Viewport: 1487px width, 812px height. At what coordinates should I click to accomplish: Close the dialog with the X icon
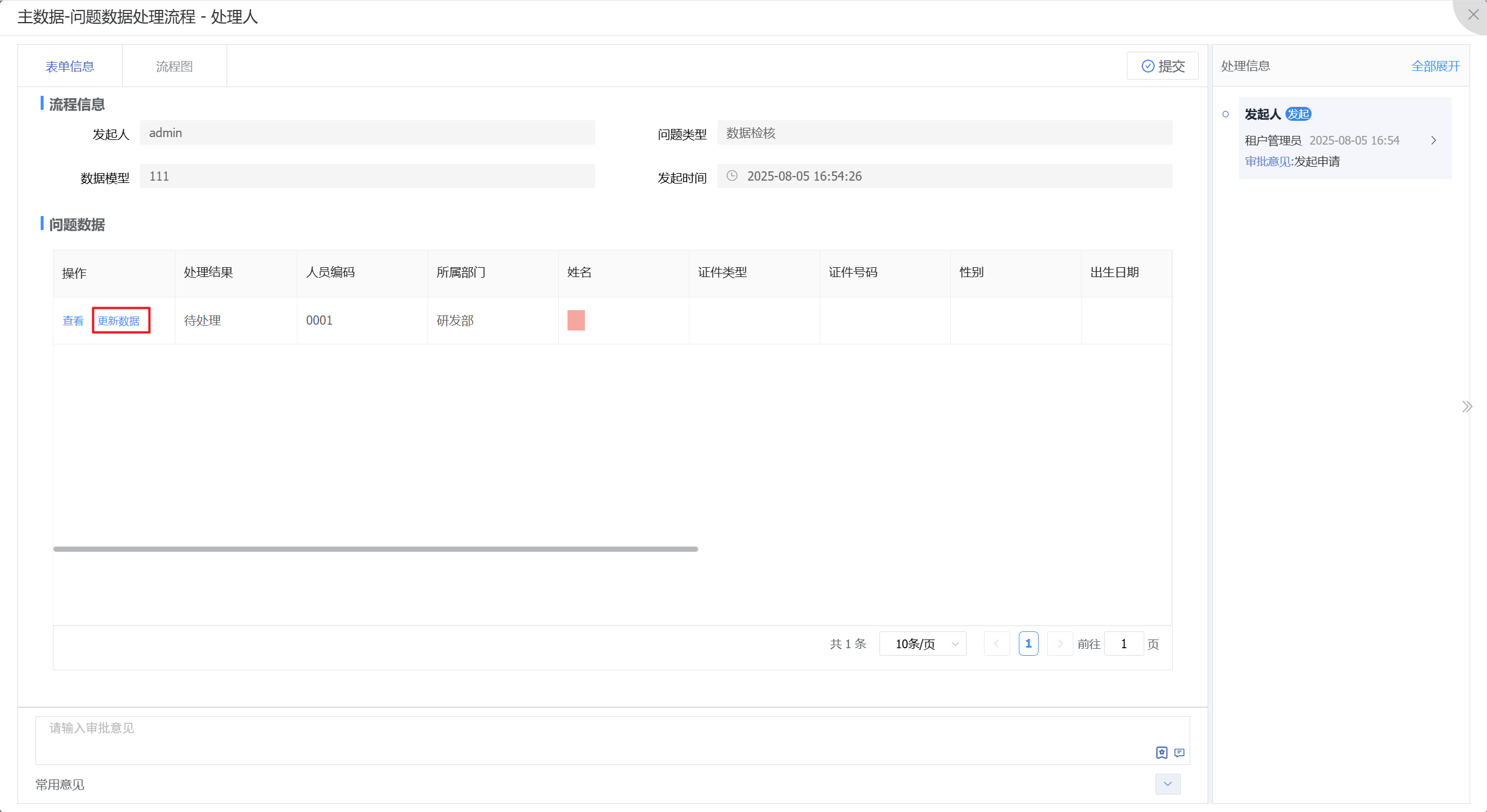[x=1474, y=15]
